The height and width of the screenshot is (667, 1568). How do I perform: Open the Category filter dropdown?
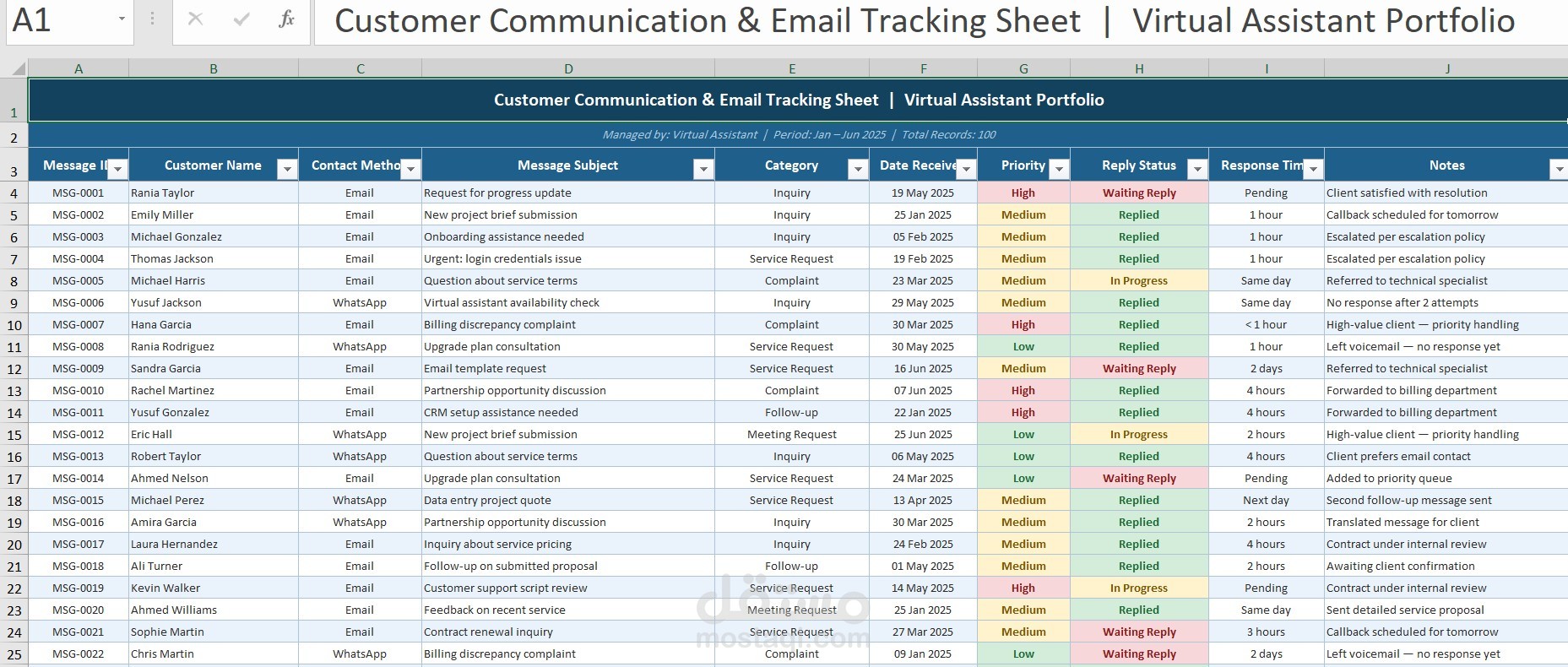point(858,170)
